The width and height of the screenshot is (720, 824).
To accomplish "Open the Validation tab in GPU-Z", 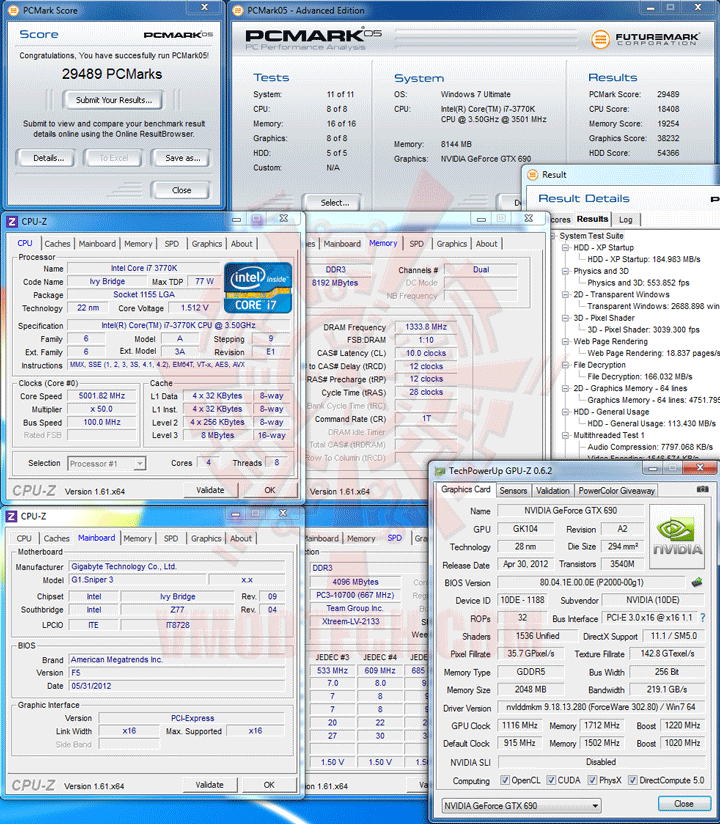I will click(x=552, y=490).
